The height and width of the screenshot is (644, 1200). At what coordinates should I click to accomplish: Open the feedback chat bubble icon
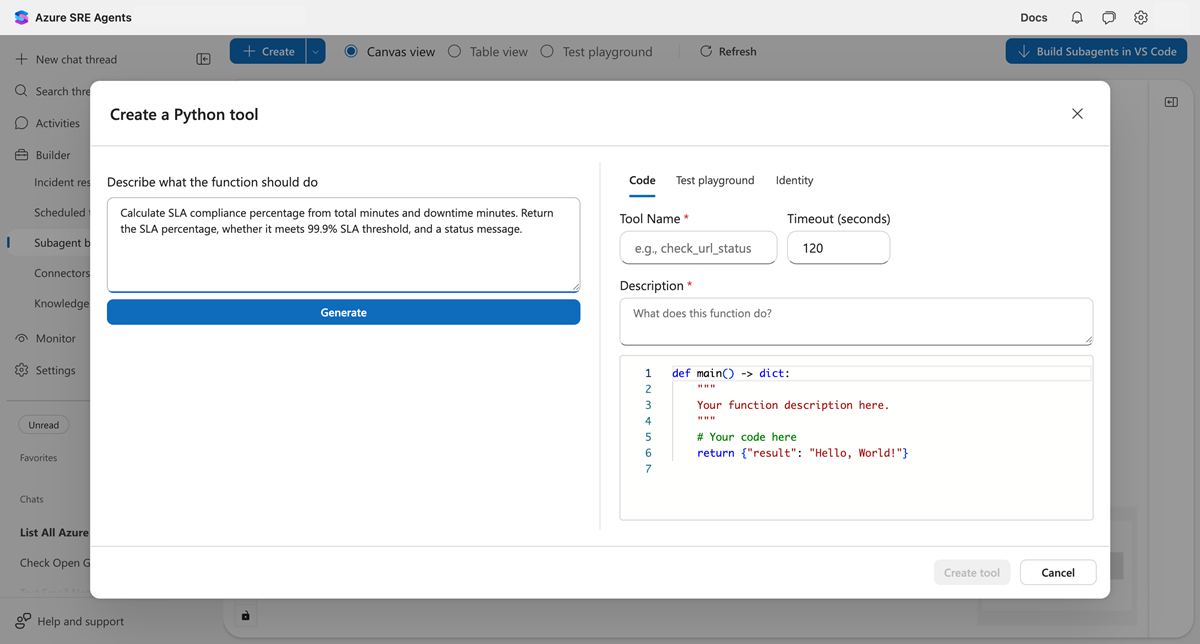point(1107,17)
